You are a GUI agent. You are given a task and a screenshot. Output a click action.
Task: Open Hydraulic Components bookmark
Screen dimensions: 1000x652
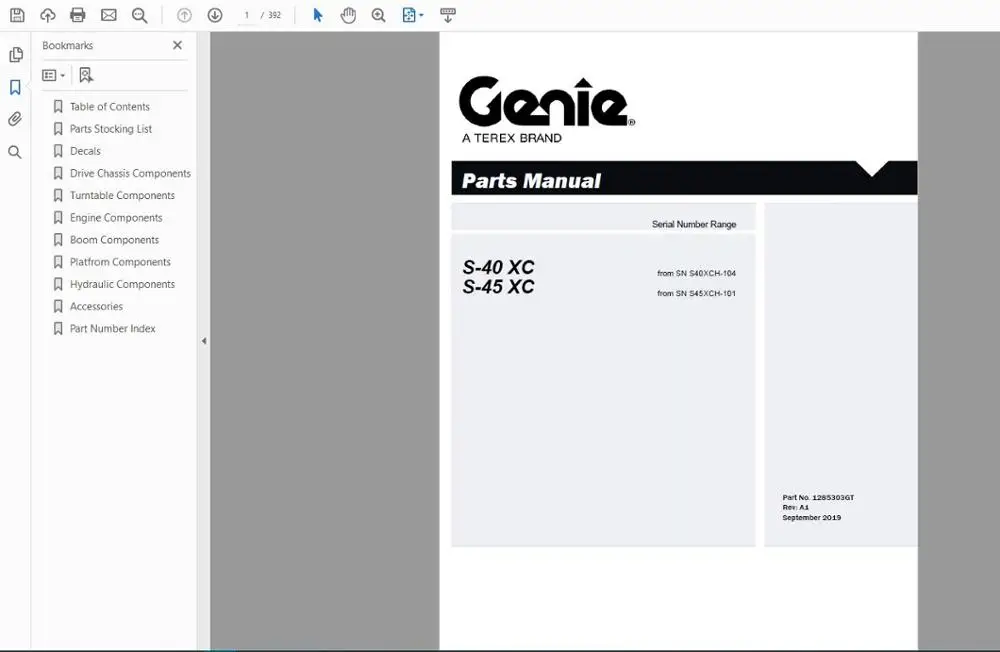[122, 285]
